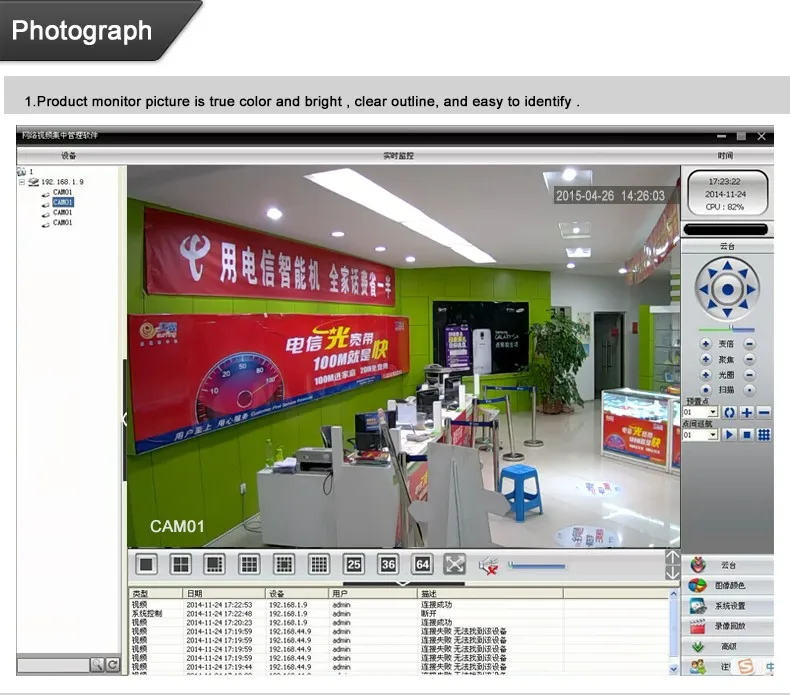This screenshot has width=790, height=695.
Task: Move PTZ camera toward upper-right
Action: tap(744, 273)
